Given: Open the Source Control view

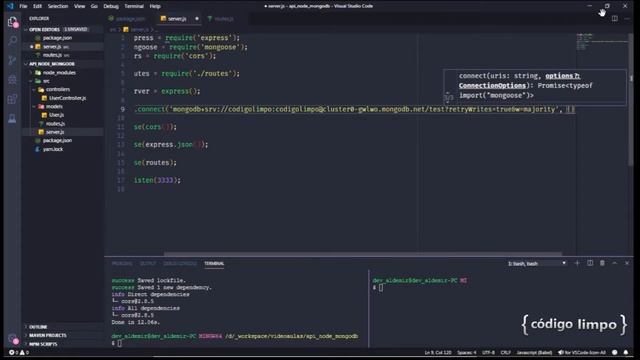Looking at the screenshot, I should point(13,60).
